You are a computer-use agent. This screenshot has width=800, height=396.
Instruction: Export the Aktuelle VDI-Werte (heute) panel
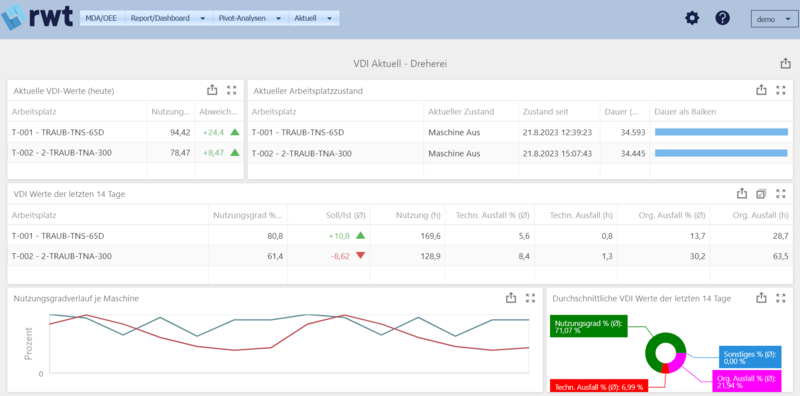point(212,90)
